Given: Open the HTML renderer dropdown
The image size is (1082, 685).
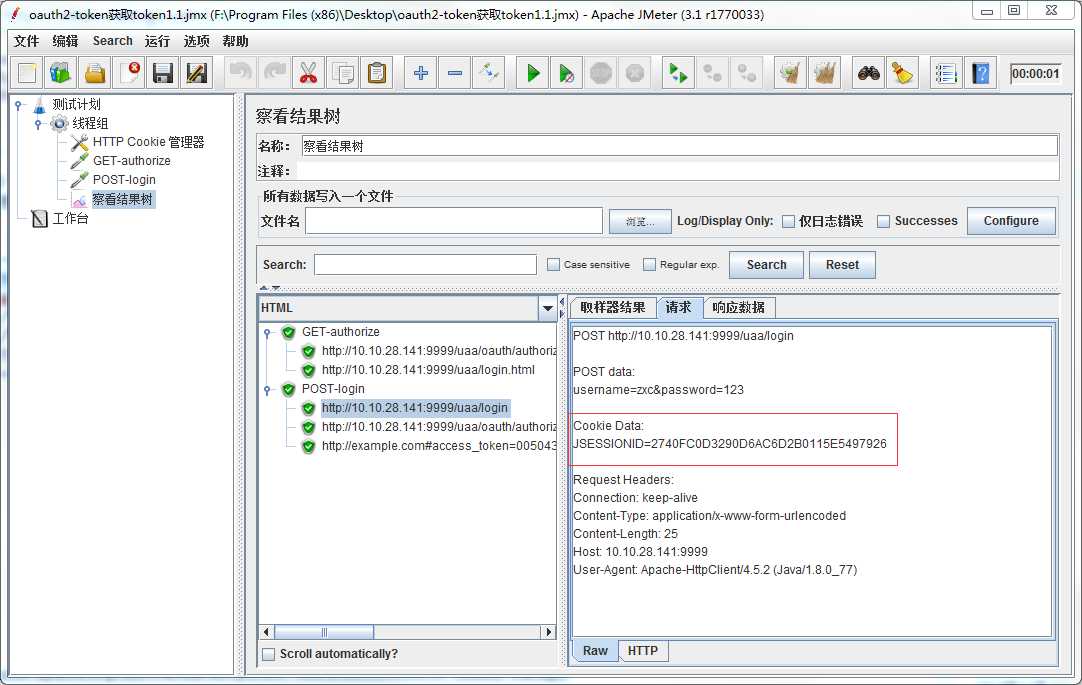Looking at the screenshot, I should (x=548, y=308).
